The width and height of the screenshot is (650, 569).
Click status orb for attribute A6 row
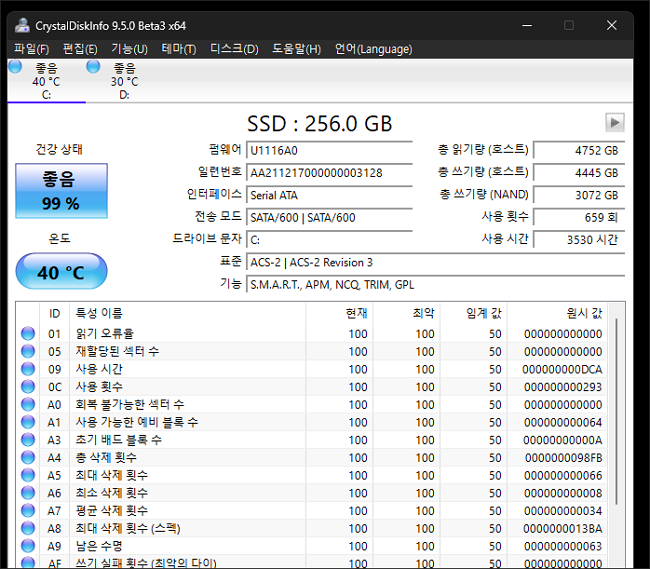pos(28,493)
